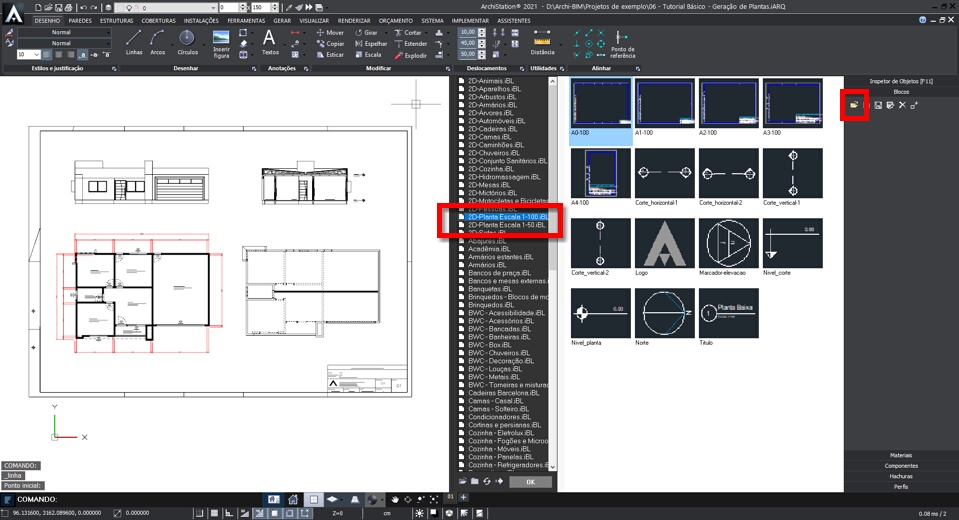The height and width of the screenshot is (520, 959).
Task: Toggle the perspective view mode button
Action: tap(355, 499)
